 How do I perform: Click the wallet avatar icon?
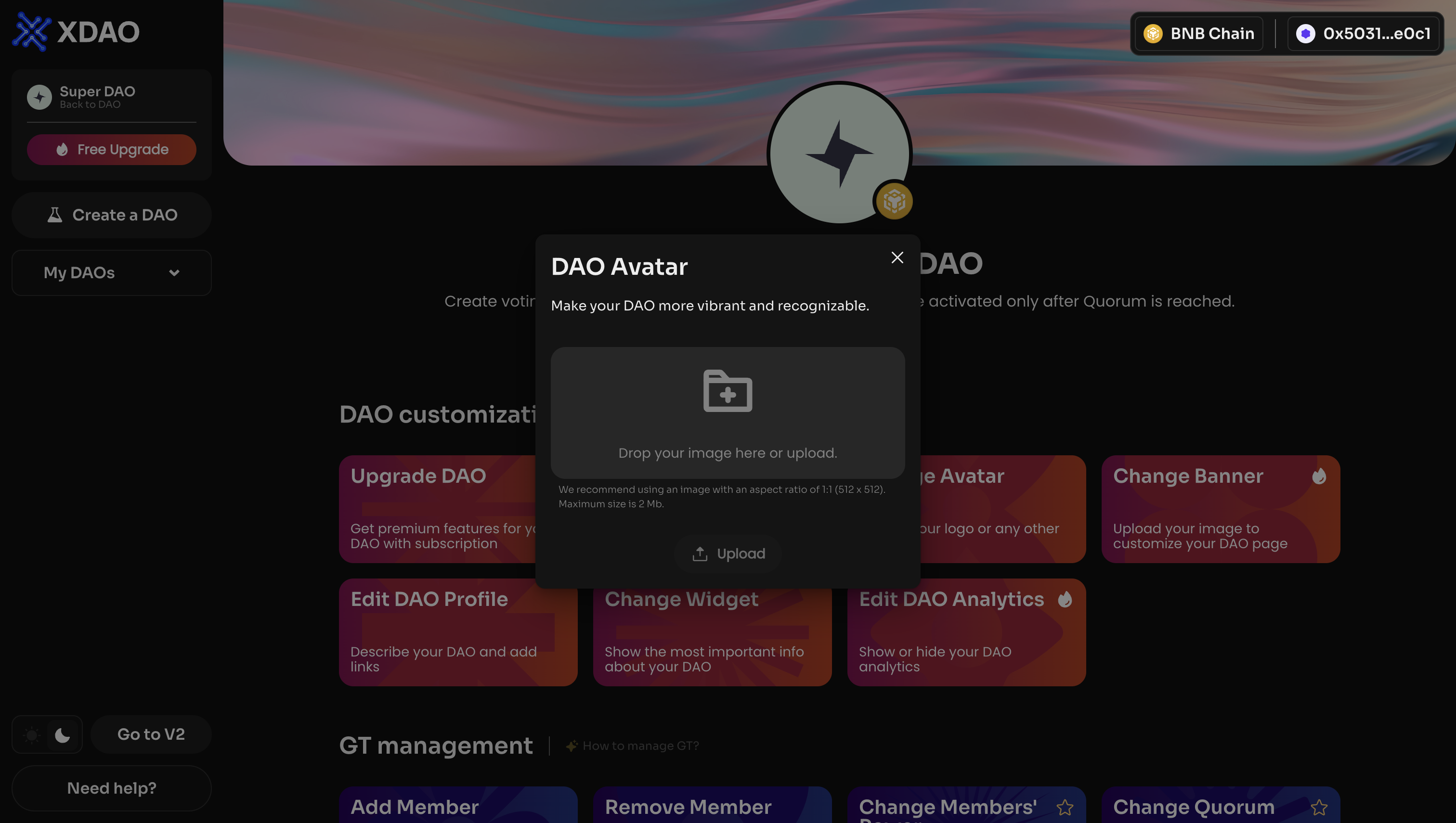(1306, 33)
